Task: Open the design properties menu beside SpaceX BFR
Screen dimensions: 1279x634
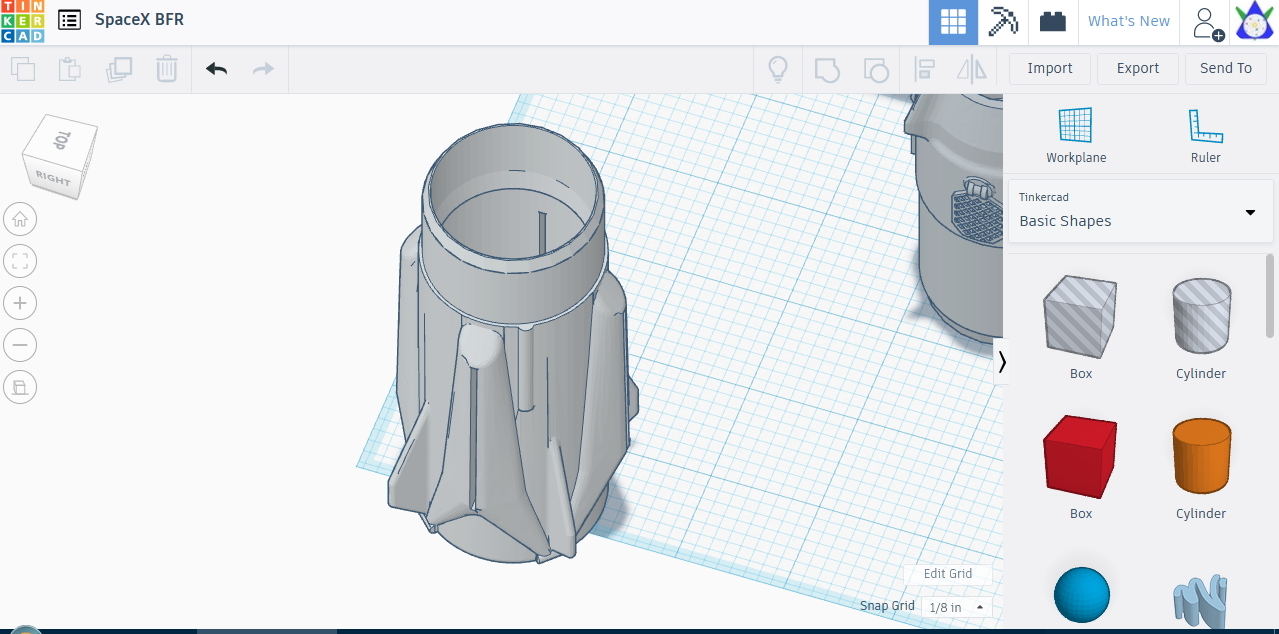Action: click(68, 19)
